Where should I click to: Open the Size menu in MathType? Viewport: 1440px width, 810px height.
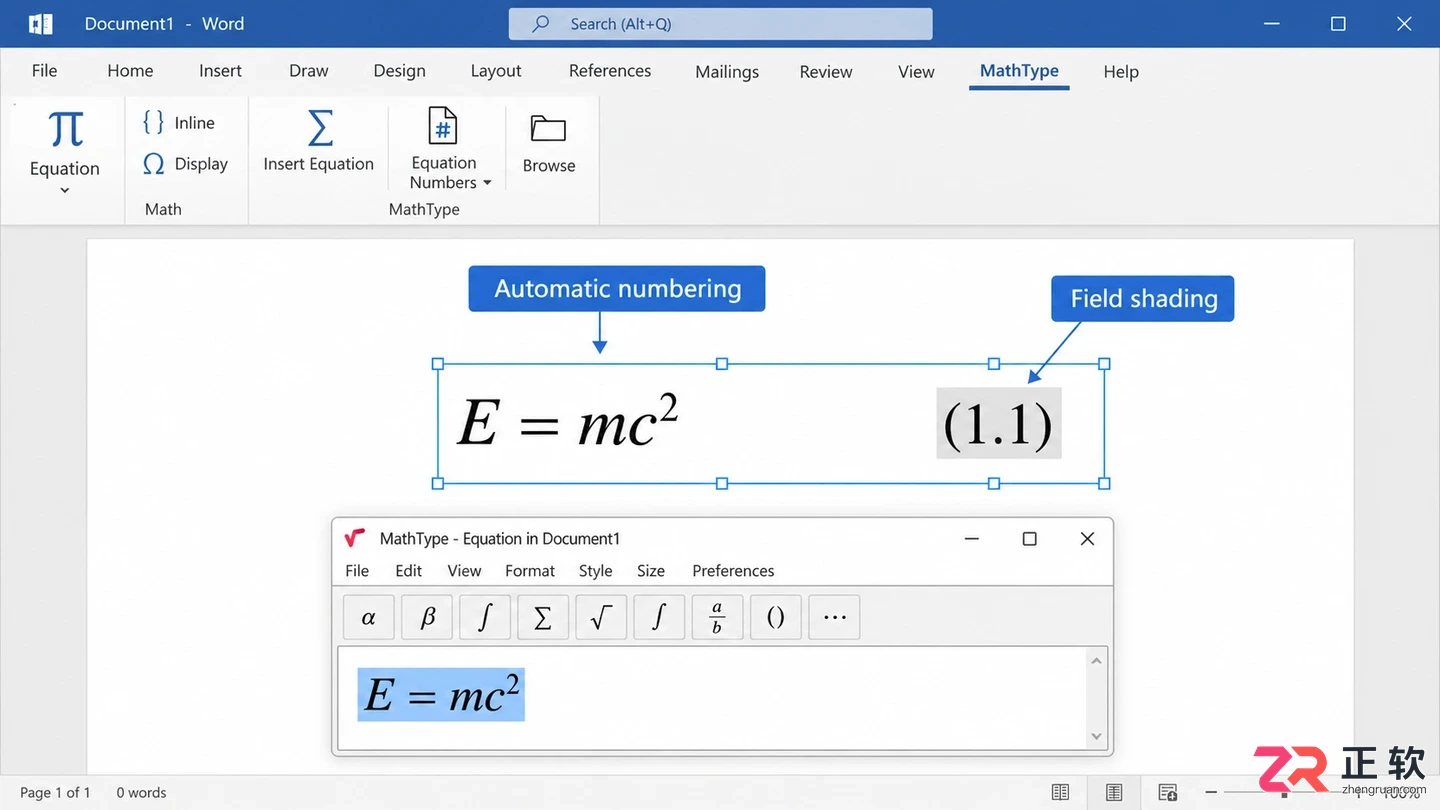[x=651, y=571]
